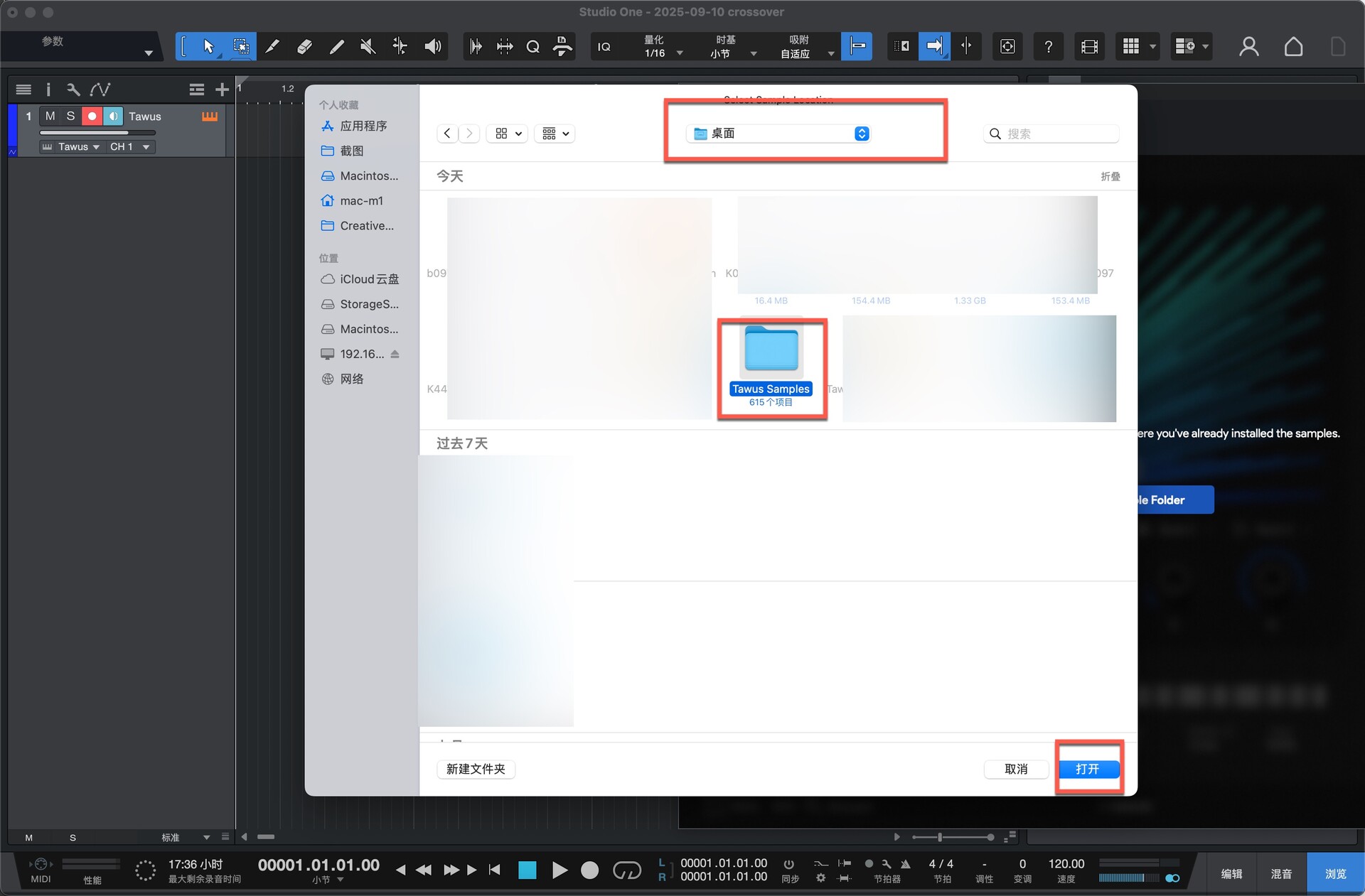Adjust the Tawus track volume slider

point(97,133)
